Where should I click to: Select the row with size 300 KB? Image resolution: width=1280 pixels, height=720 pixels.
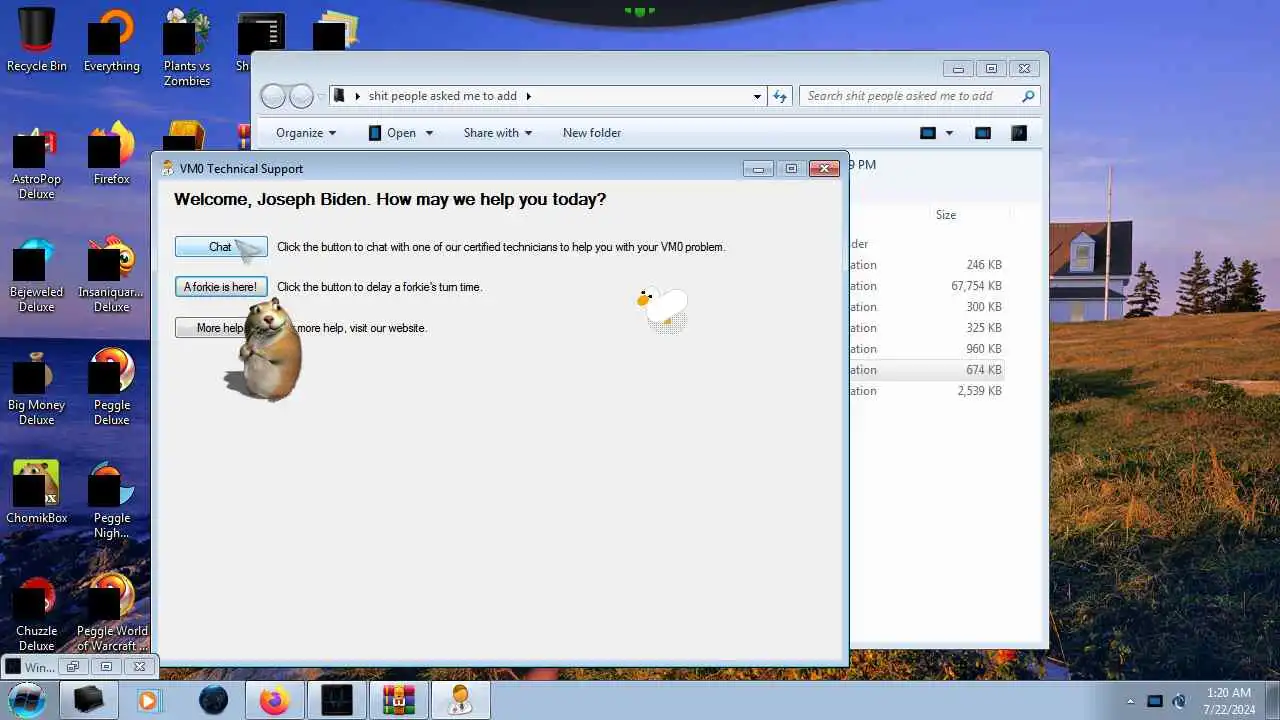pyautogui.click(x=925, y=307)
